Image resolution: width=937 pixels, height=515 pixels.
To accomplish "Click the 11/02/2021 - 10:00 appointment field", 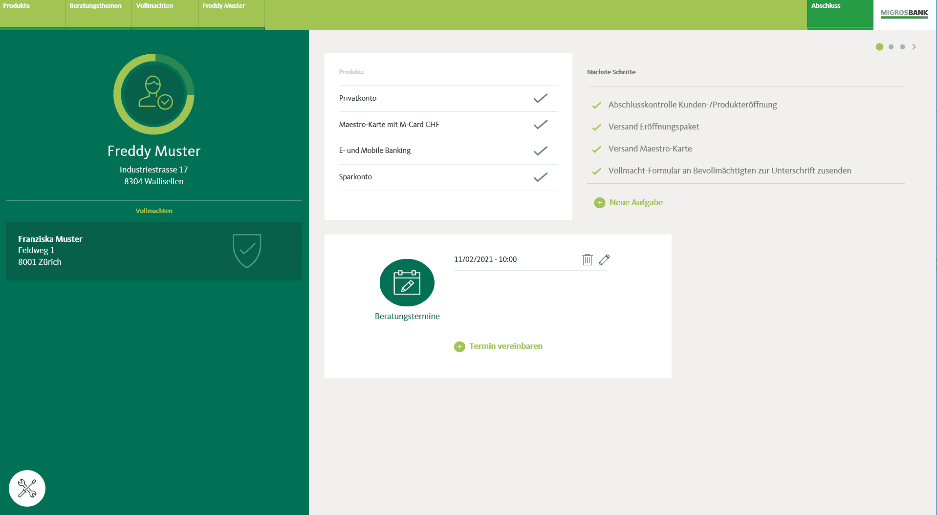I will click(x=510, y=260).
